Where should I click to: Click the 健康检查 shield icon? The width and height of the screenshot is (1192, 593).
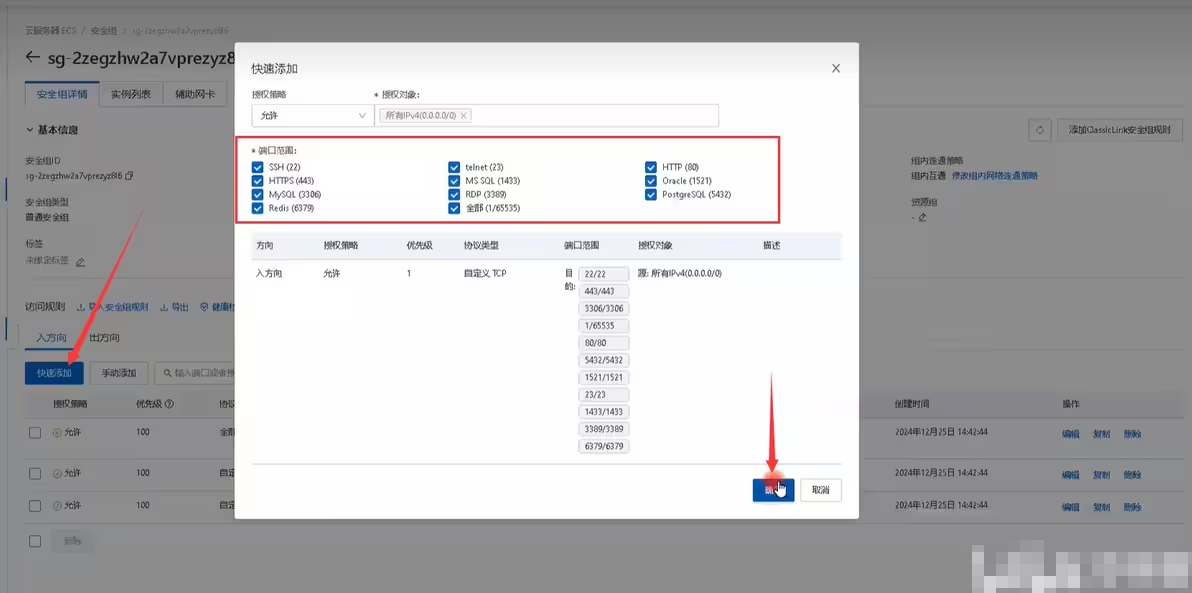click(204, 307)
